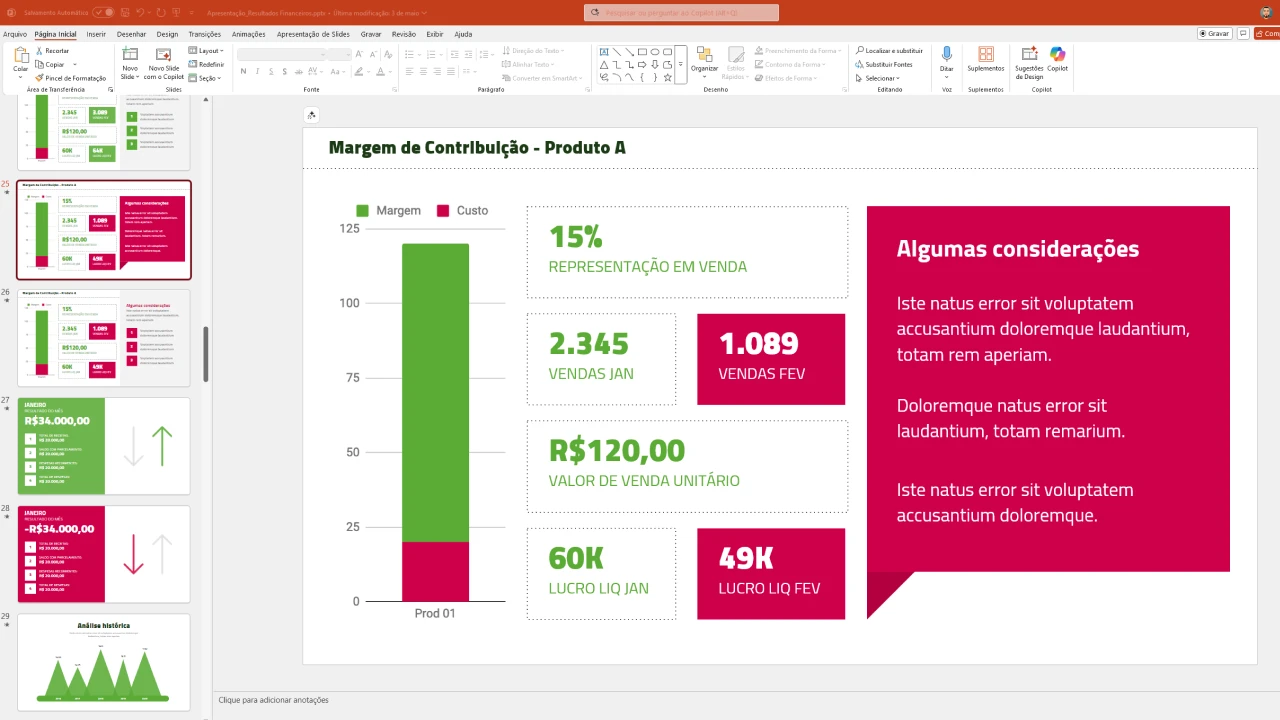1280x720 pixels.
Task: Open the Transições tab
Action: 205,34
